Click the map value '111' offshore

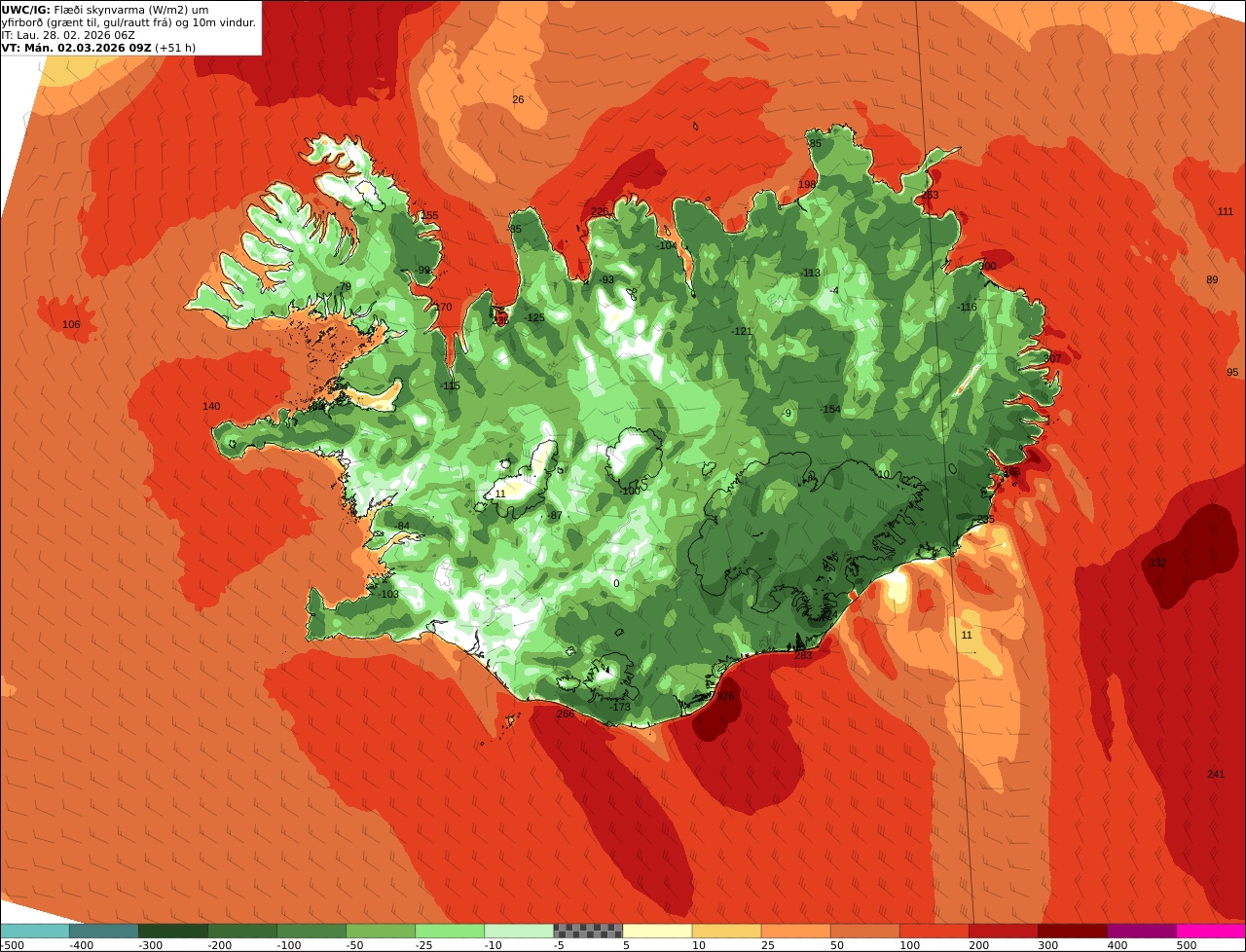tap(1226, 212)
